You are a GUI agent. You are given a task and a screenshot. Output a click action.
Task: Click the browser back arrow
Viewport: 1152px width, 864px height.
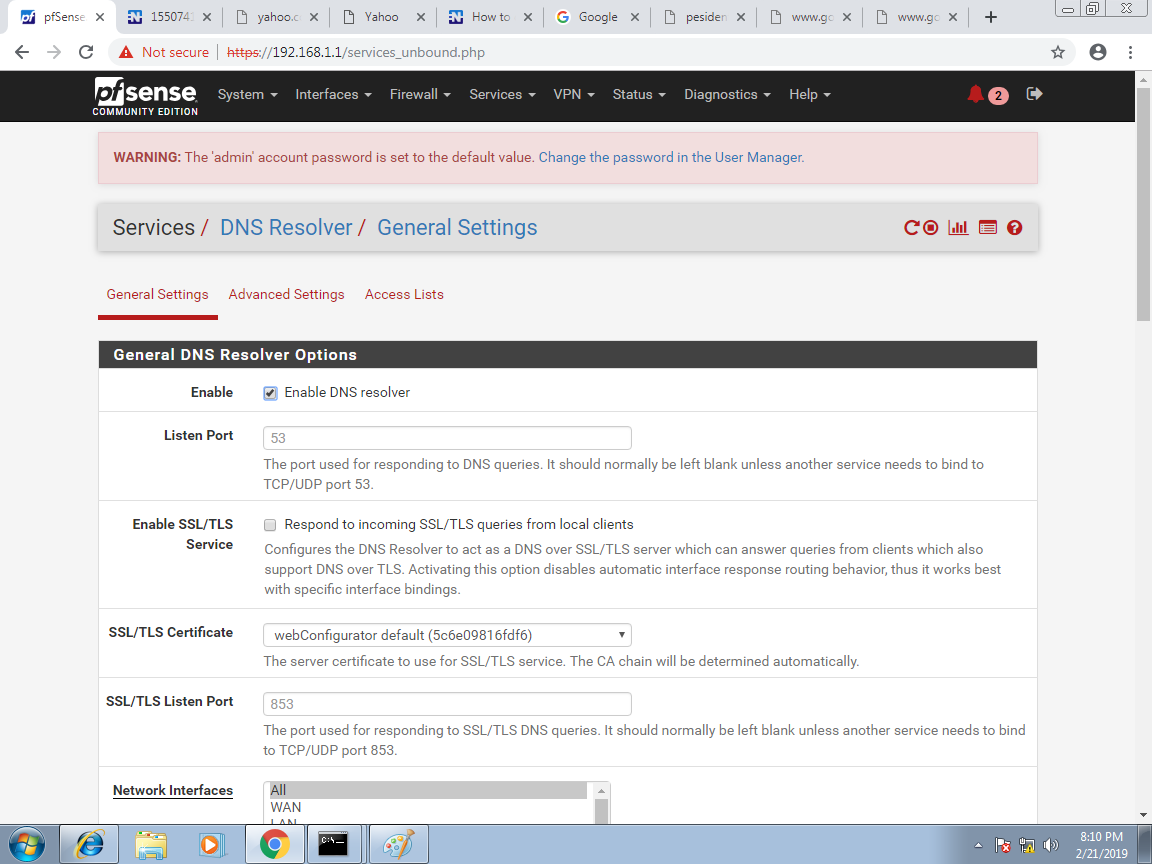pyautogui.click(x=22, y=52)
